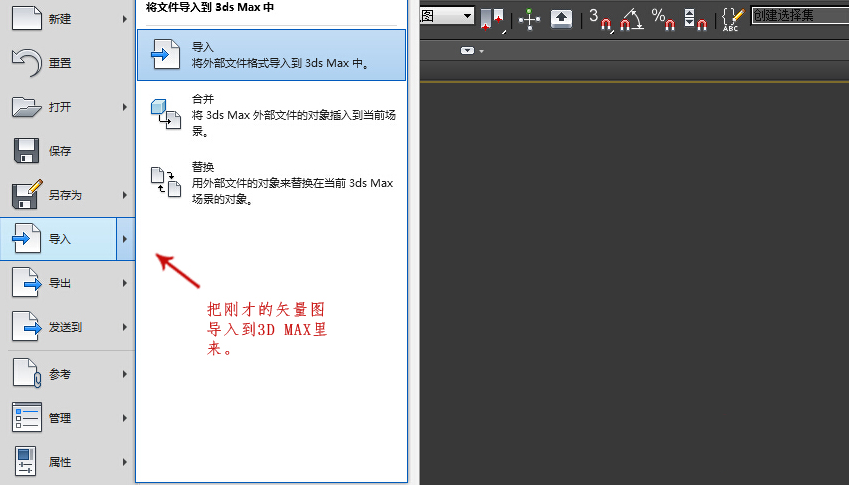Click the 另存为 label

(66, 195)
